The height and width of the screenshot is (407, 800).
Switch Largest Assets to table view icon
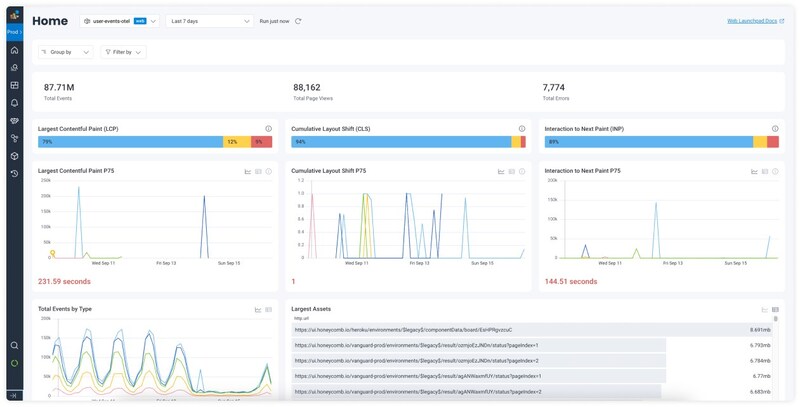pyautogui.click(x=776, y=310)
